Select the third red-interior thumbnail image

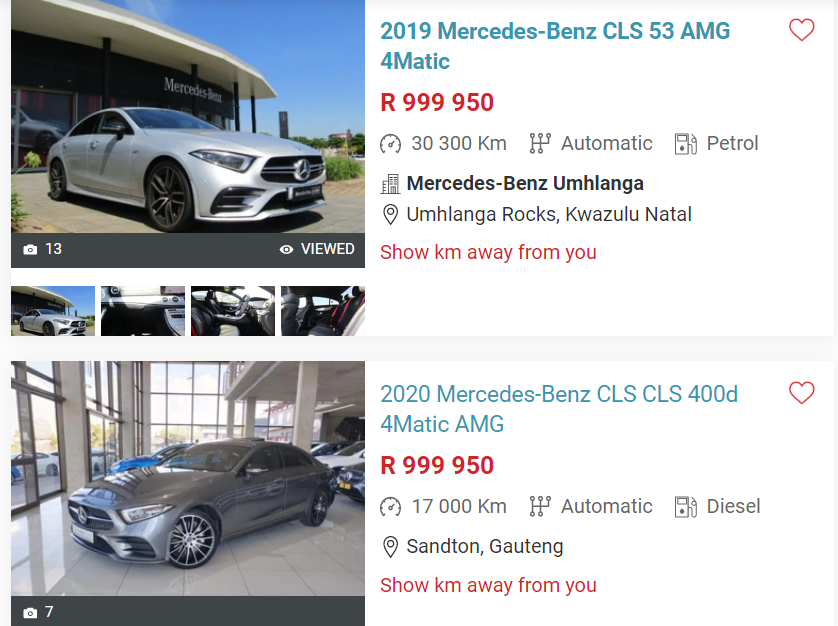[233, 311]
